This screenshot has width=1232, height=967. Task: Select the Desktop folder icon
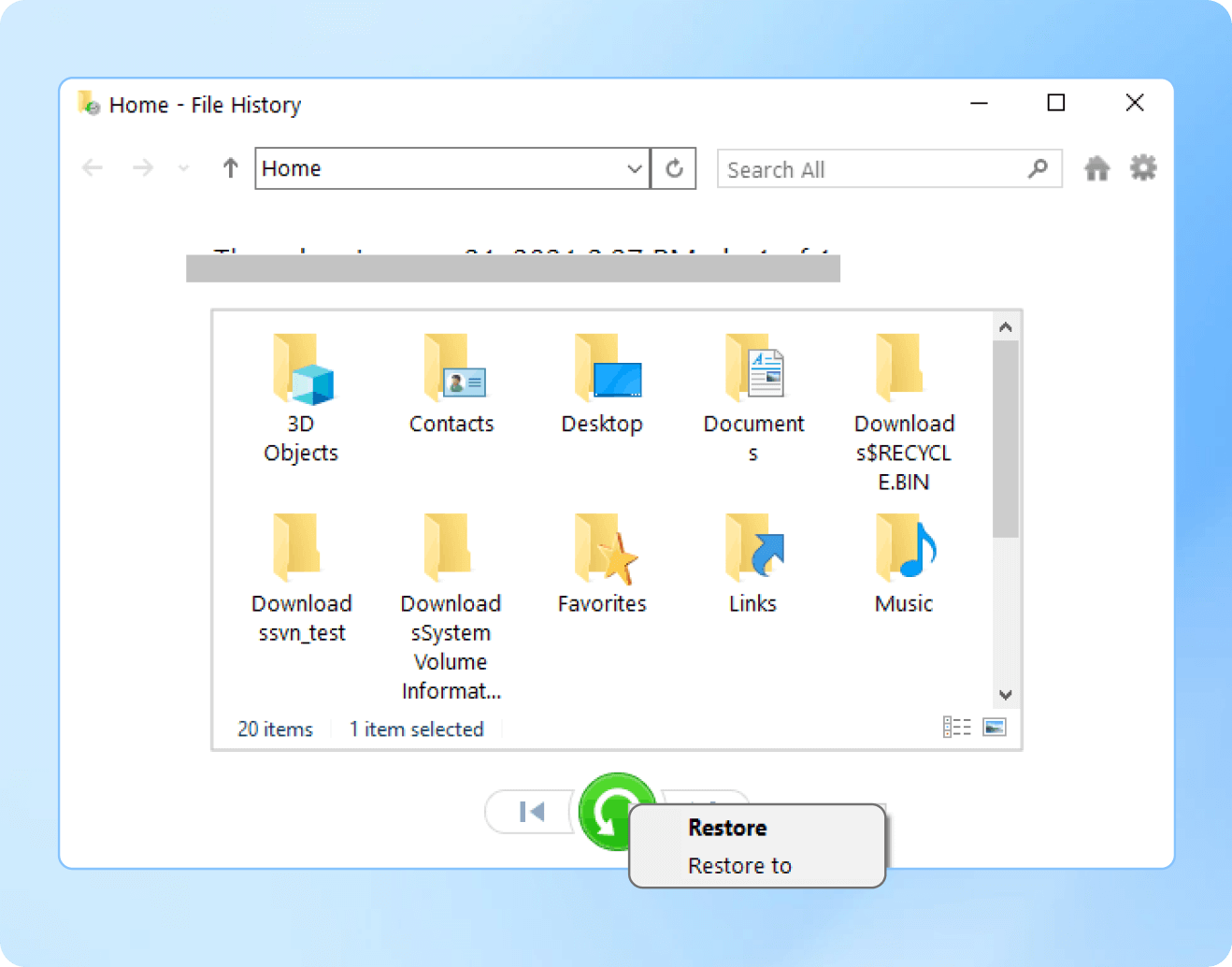click(608, 368)
